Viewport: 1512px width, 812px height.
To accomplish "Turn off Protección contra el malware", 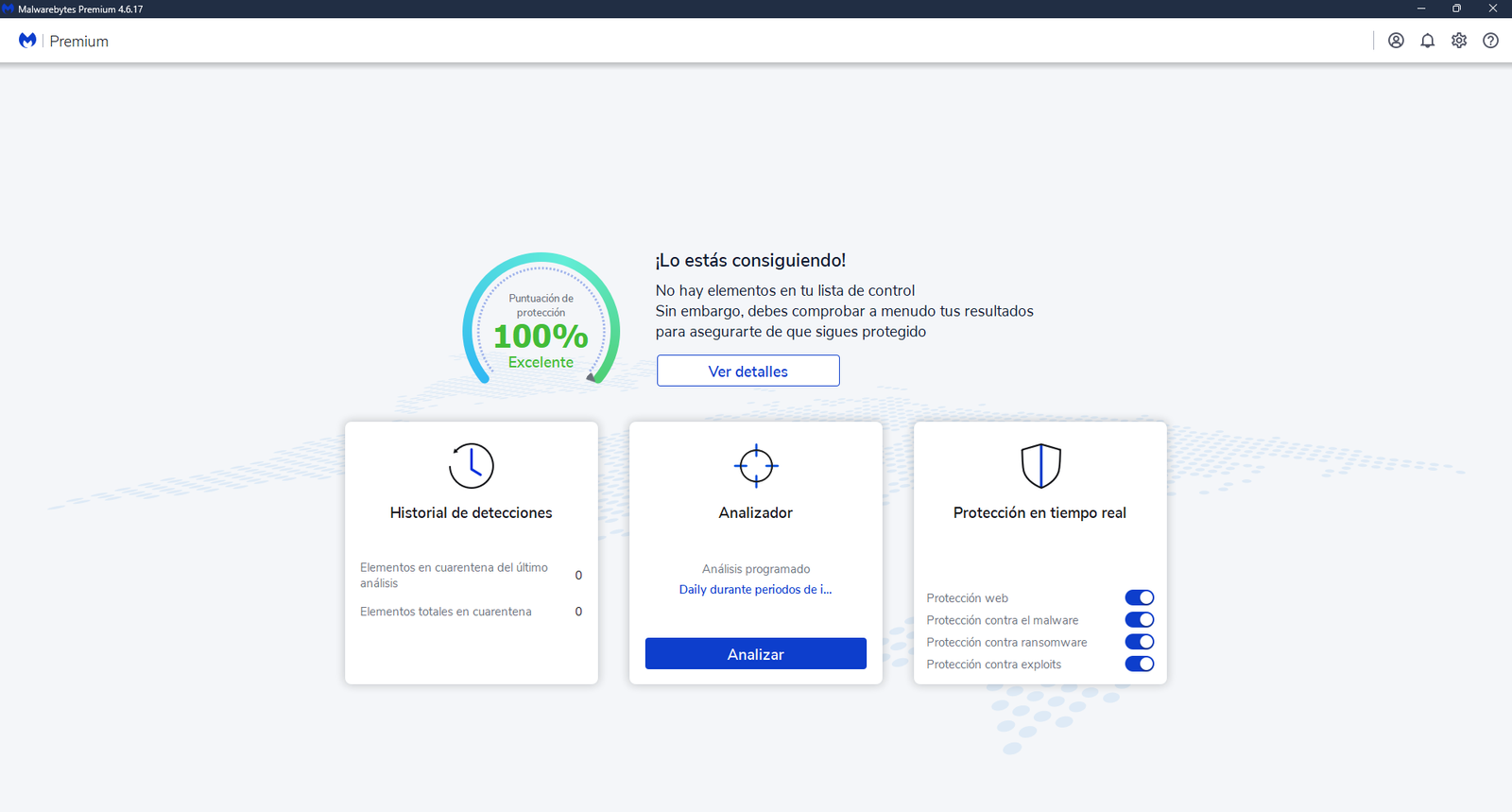I will [1139, 620].
